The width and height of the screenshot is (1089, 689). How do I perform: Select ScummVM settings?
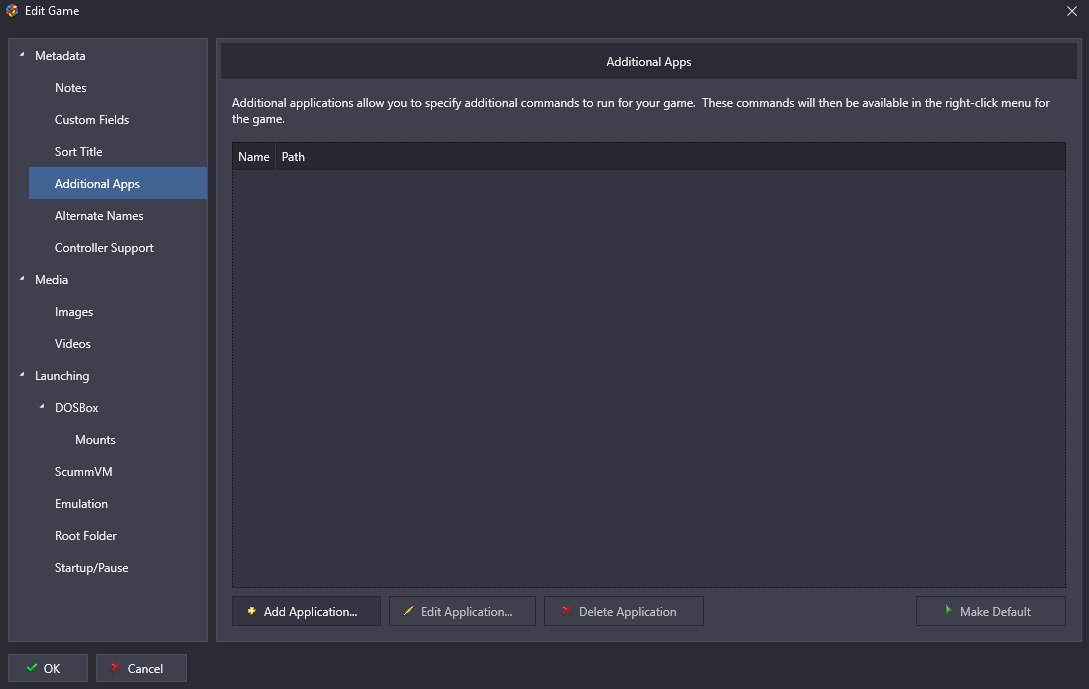coord(83,472)
